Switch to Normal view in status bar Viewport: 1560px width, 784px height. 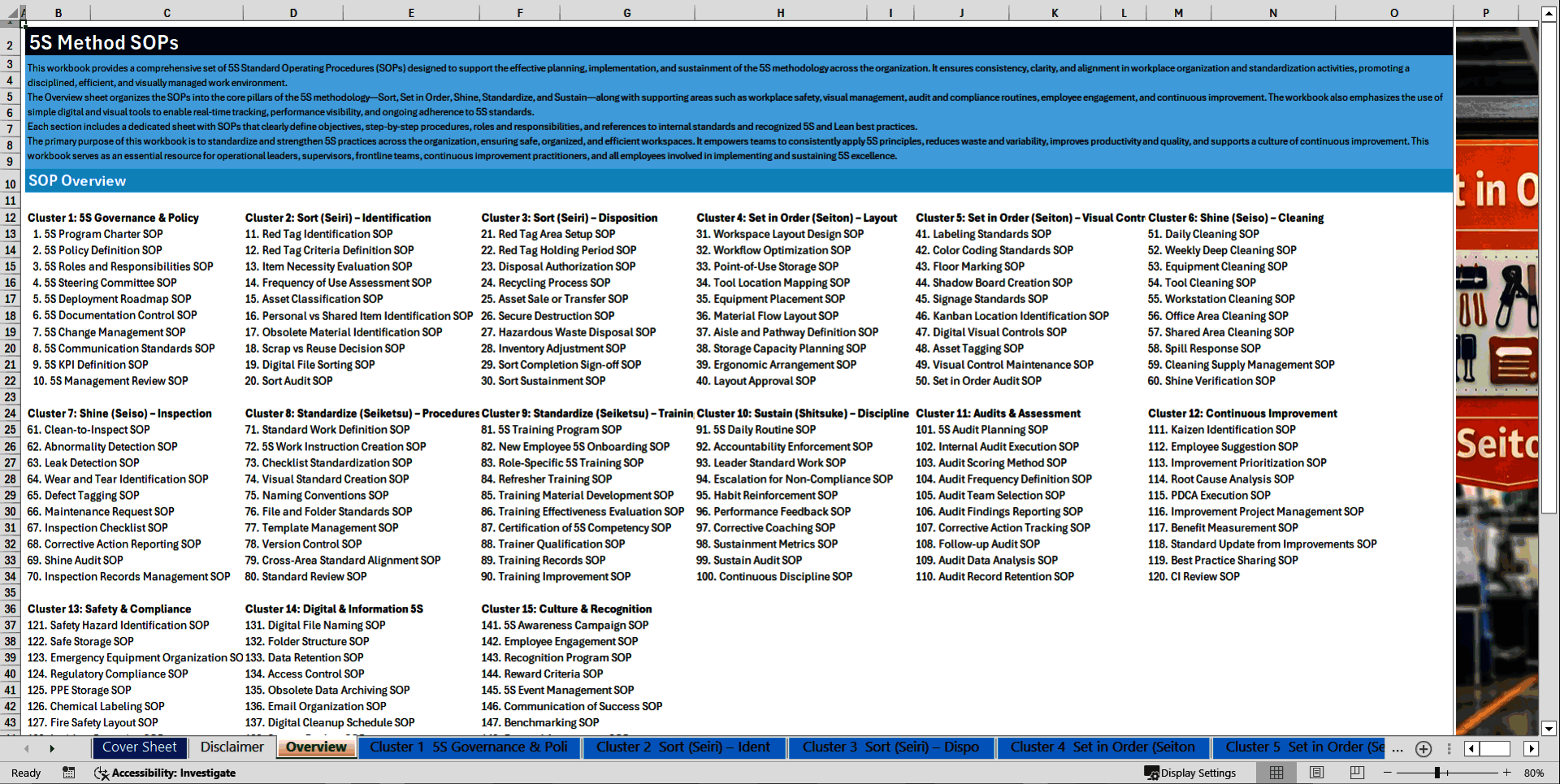pos(1276,773)
